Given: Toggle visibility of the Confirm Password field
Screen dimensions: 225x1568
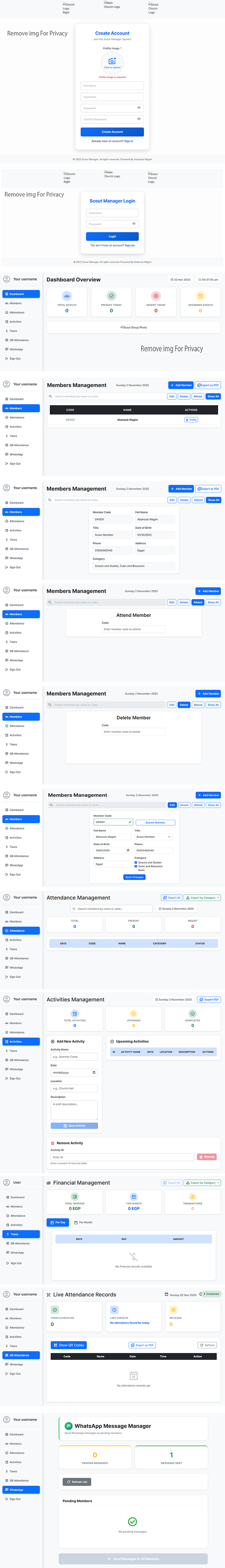Looking at the screenshot, I should 139,119.
